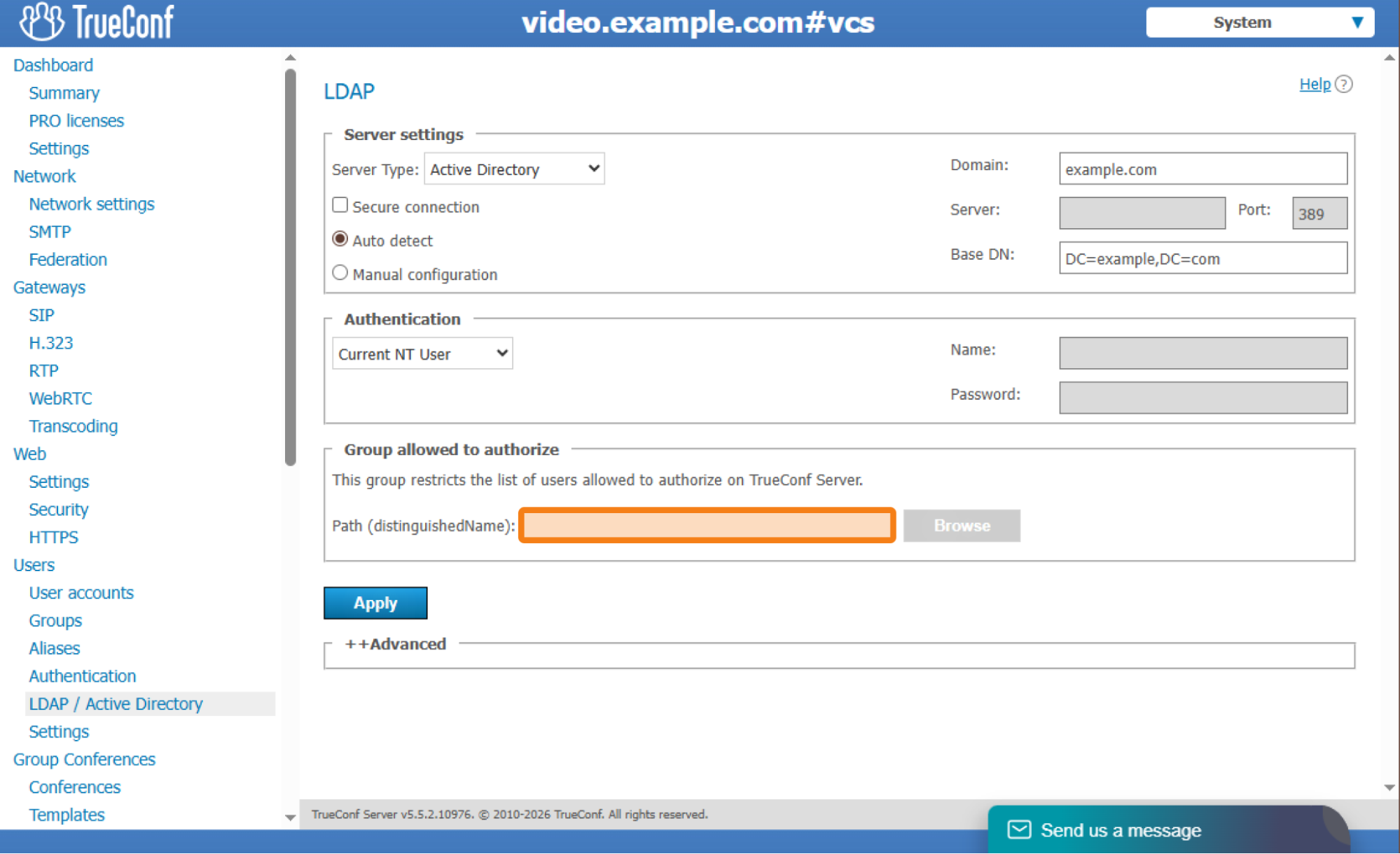Click the envelope icon in message widget
This screenshot has width=1400, height=854.
(x=1018, y=829)
